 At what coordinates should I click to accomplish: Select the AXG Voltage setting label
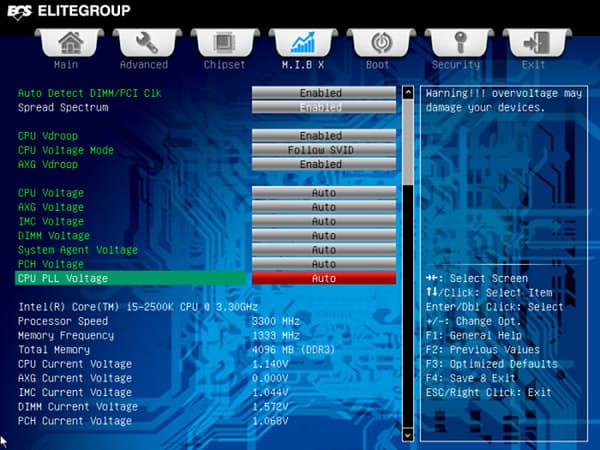coord(51,207)
